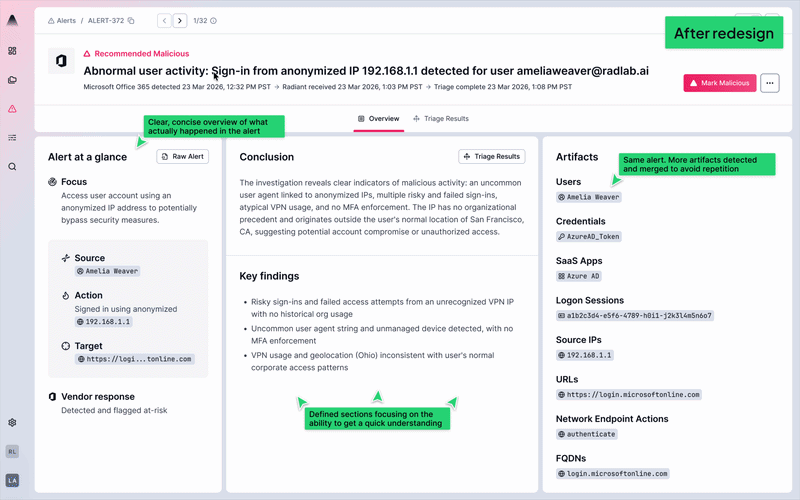Viewport: 800px width, 500px height.
Task: Click the Triage Results button in Conclusion
Action: (x=492, y=157)
